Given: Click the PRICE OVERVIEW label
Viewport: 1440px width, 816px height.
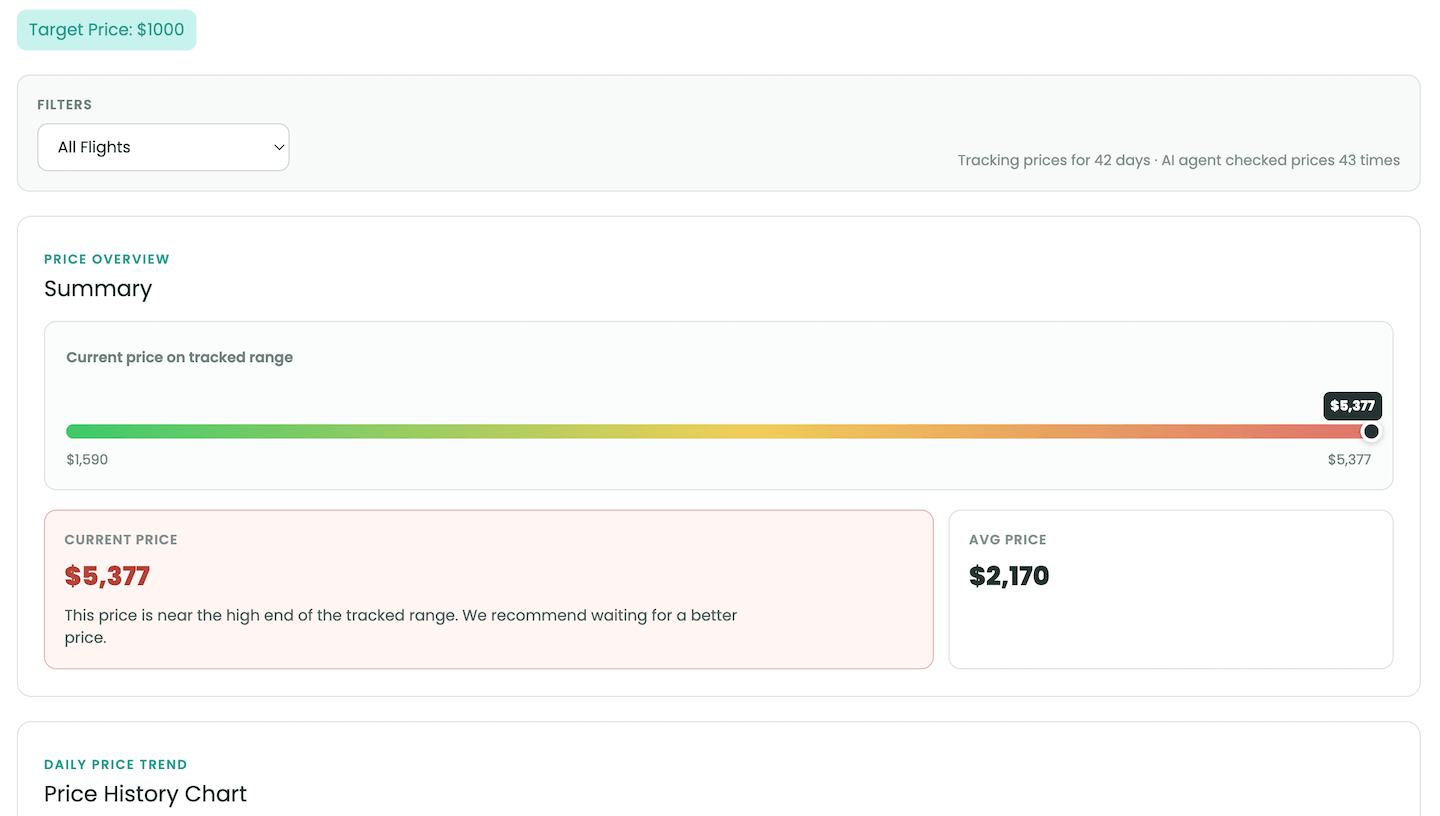Looking at the screenshot, I should tap(107, 259).
